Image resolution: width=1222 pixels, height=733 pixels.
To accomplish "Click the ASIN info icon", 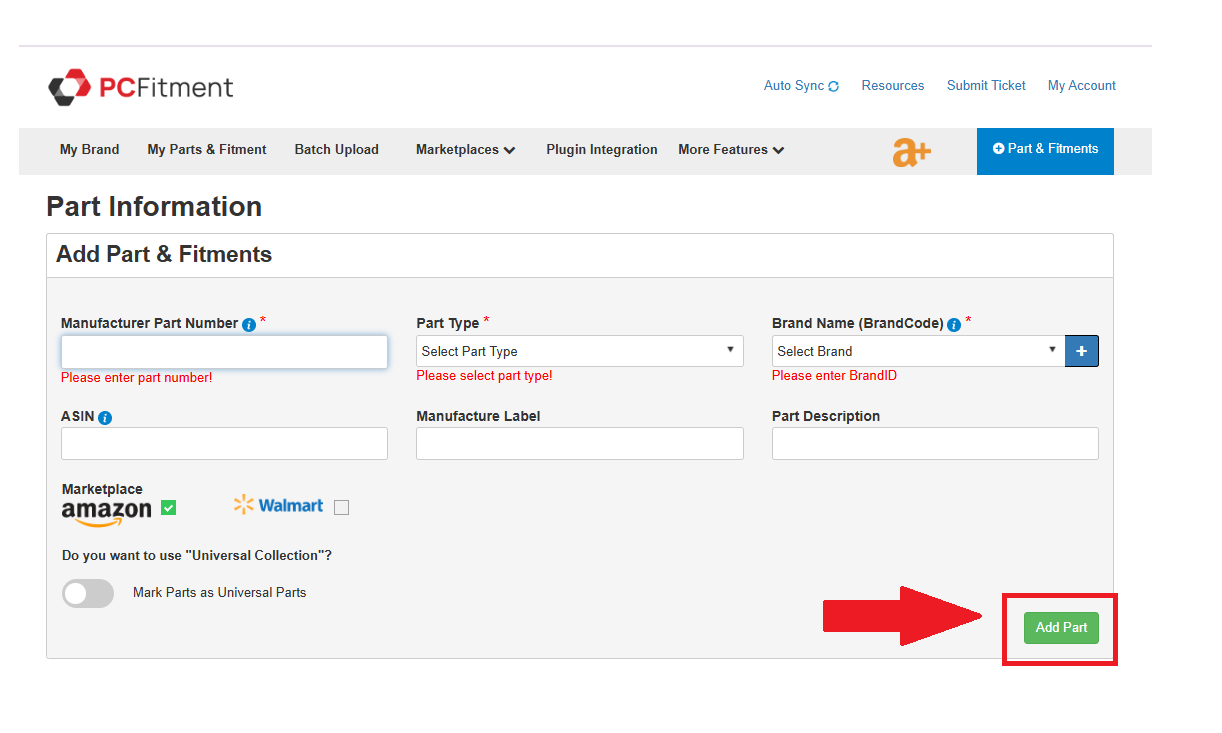I will (x=105, y=418).
